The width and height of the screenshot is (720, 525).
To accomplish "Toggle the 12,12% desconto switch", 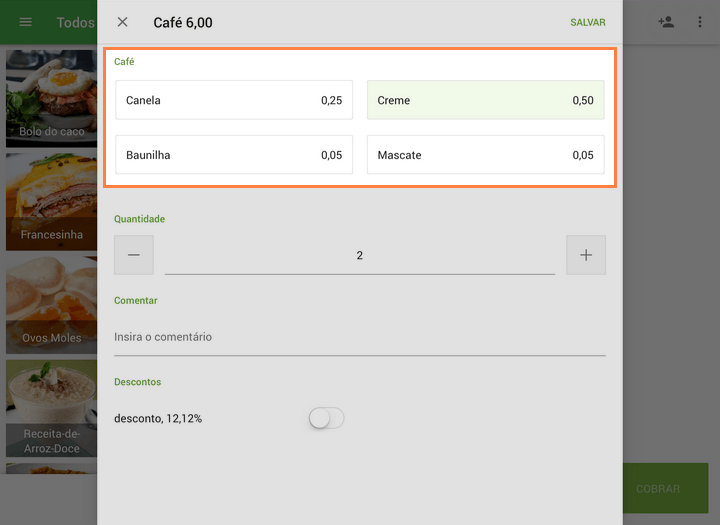I will click(x=326, y=419).
